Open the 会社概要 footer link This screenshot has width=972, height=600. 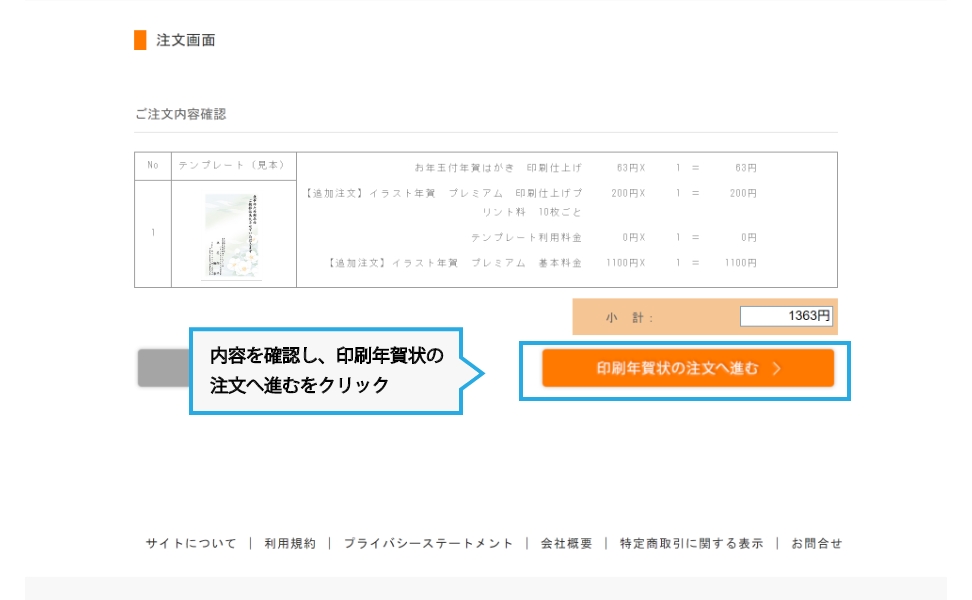coord(567,544)
